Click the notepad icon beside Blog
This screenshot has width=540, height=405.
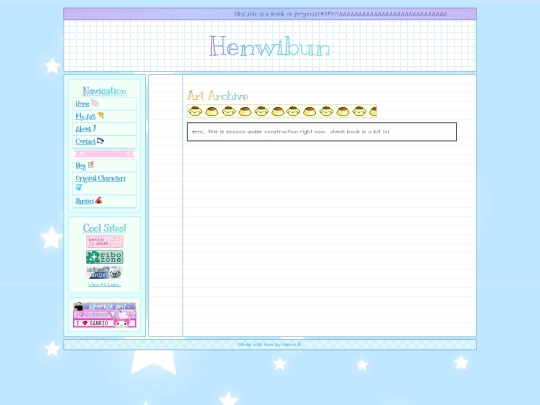91,165
